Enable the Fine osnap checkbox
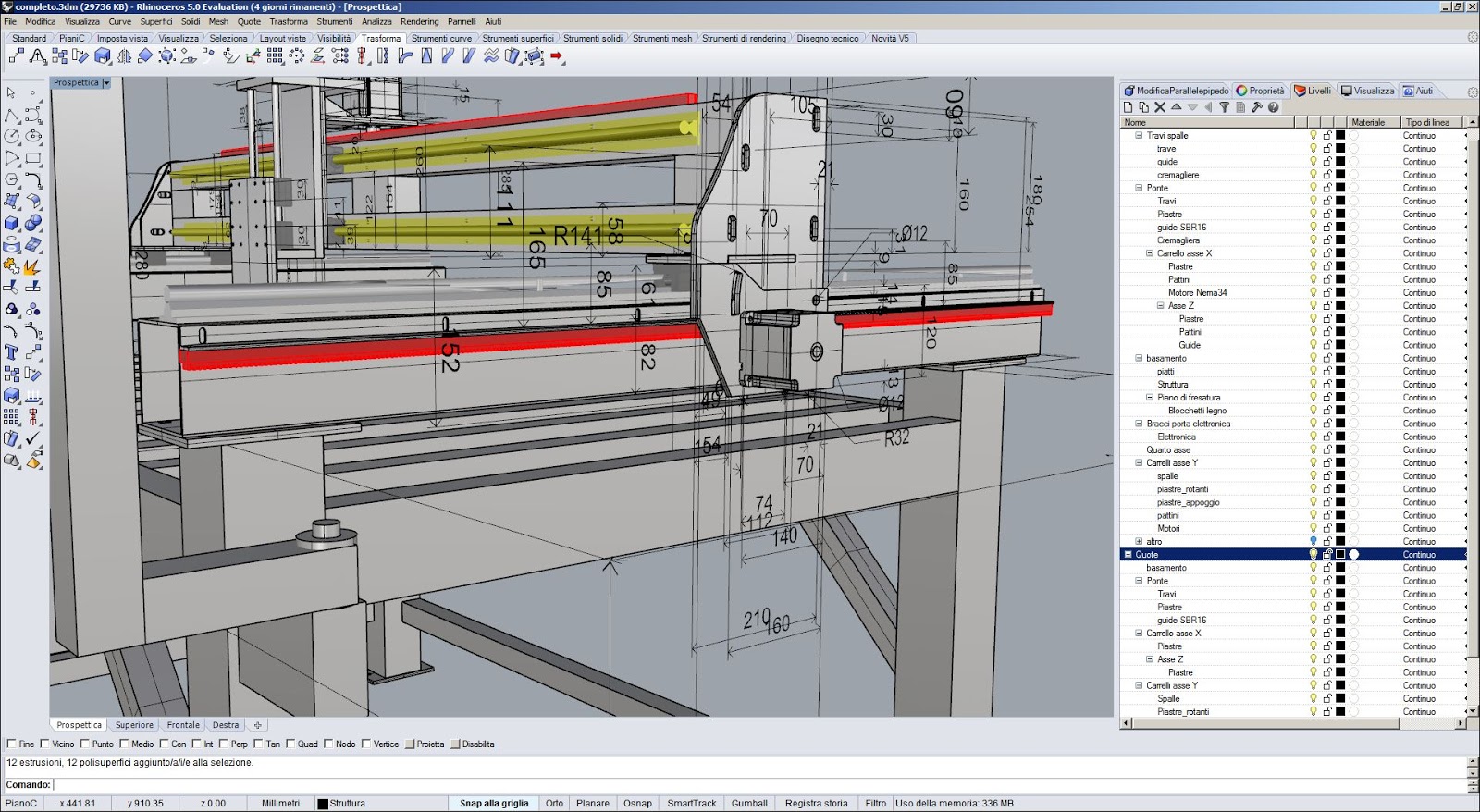The height and width of the screenshot is (812, 1480). tap(12, 744)
